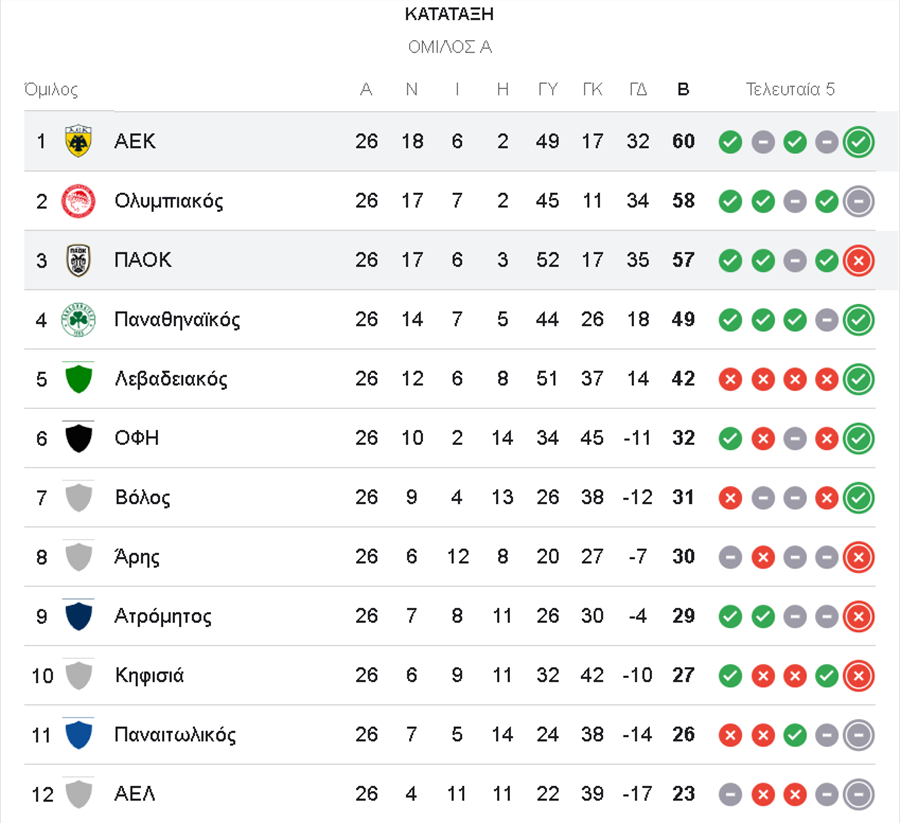The width and height of the screenshot is (900, 823).
Task: Click the ΠΑΟΚ team crest icon
Action: (78, 260)
